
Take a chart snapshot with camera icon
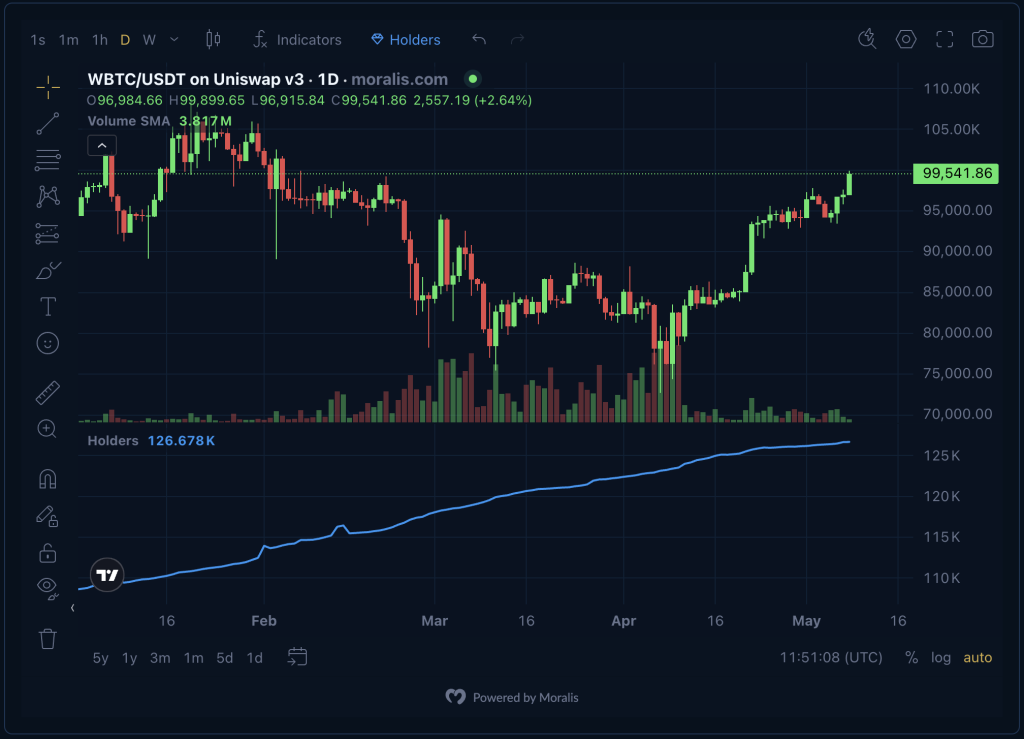pos(983,39)
